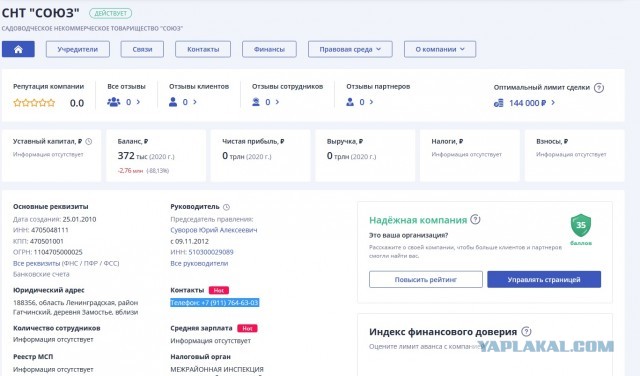The width and height of the screenshot is (640, 376).
Task: Click the Управлять страницей button
Action: click(x=544, y=280)
